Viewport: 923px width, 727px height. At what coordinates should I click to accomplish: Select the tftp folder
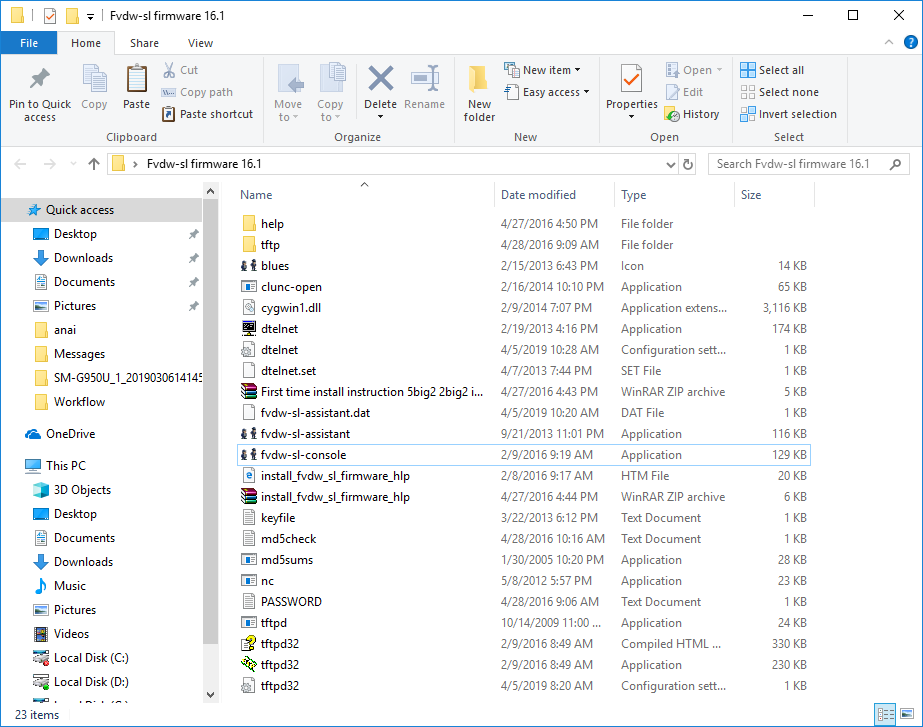(x=523, y=245)
